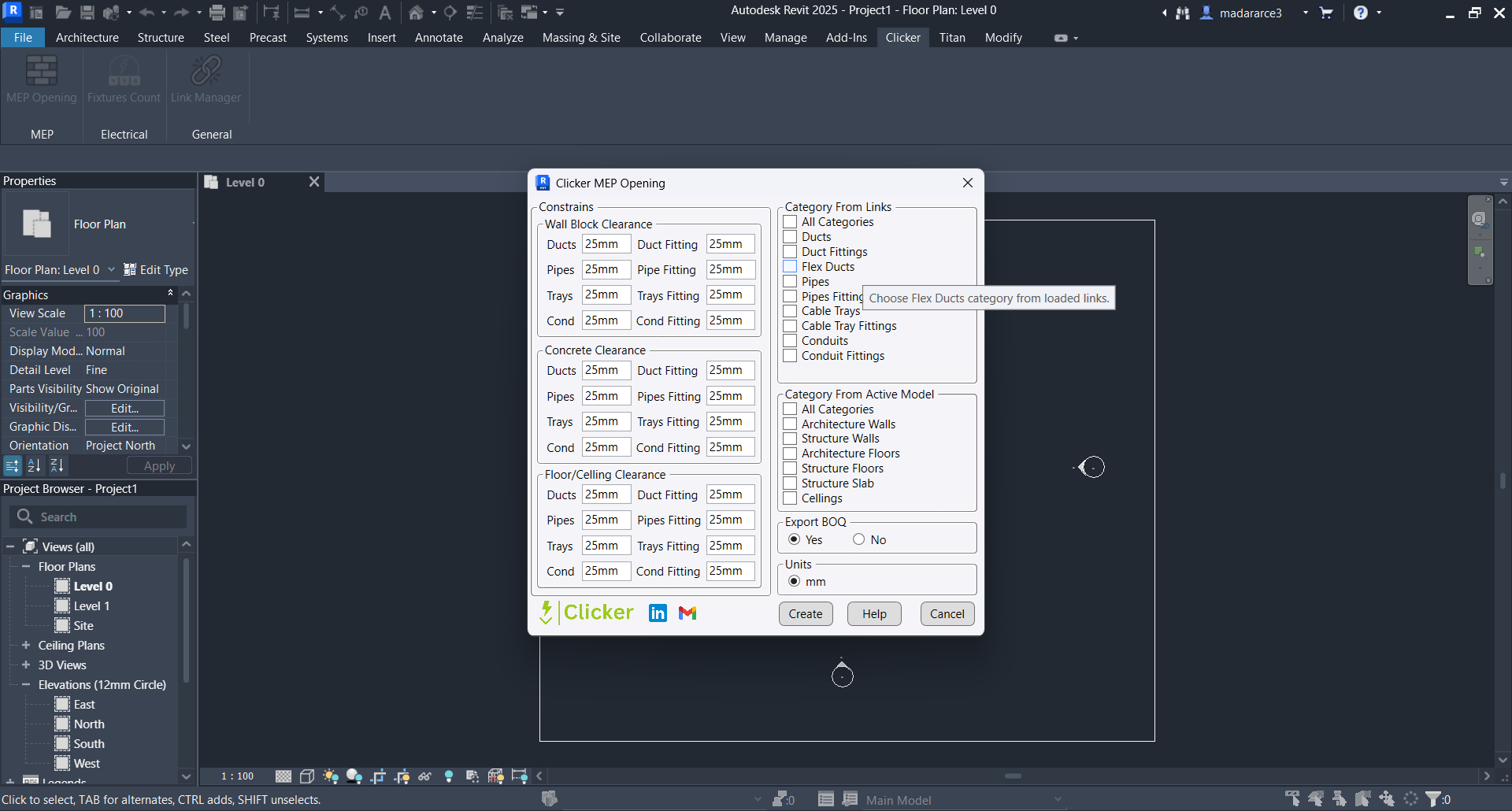This screenshot has width=1512, height=811.
Task: Click the Print icon in quick access toolbar
Action: (x=217, y=13)
